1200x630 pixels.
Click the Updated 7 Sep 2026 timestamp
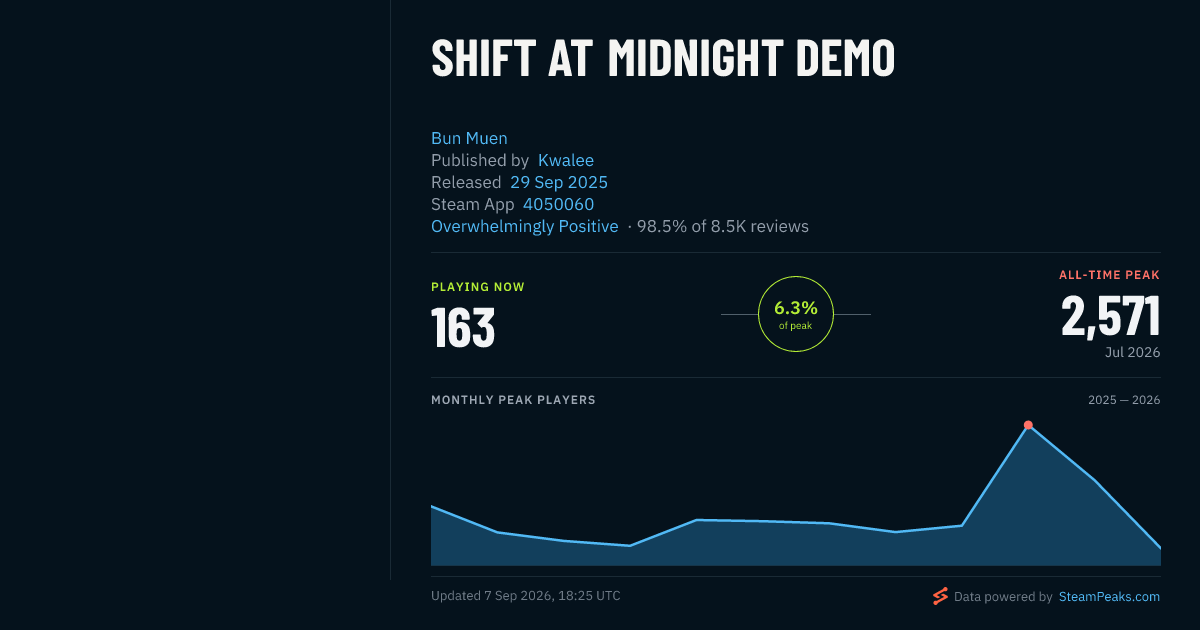[526, 596]
